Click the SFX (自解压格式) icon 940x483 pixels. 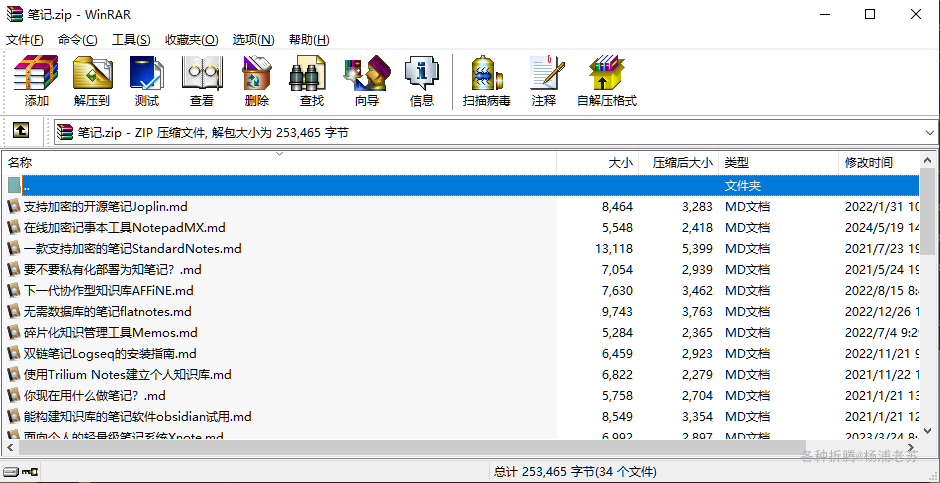coord(607,81)
